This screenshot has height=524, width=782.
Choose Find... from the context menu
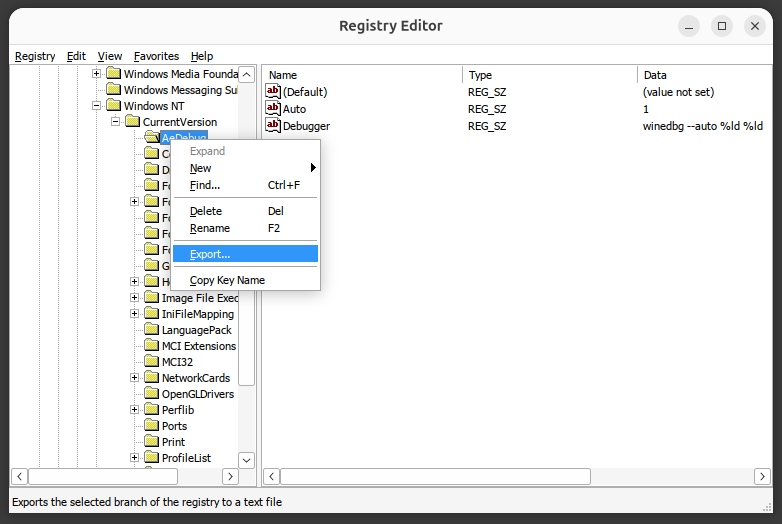pos(245,185)
